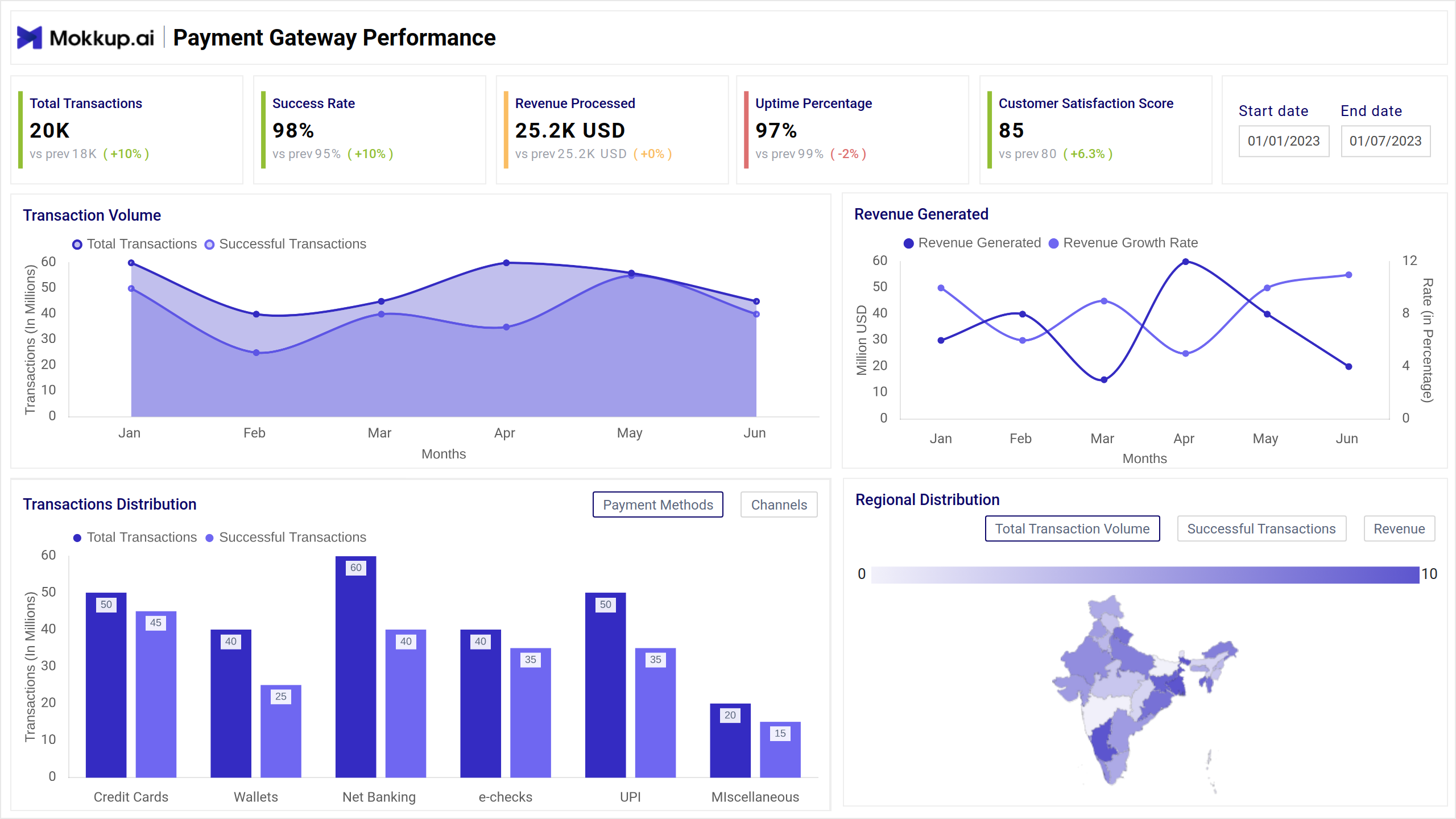This screenshot has width=1456, height=819.
Task: Click the Mar Revenue Generated lowest point
Action: pyautogui.click(x=1104, y=380)
